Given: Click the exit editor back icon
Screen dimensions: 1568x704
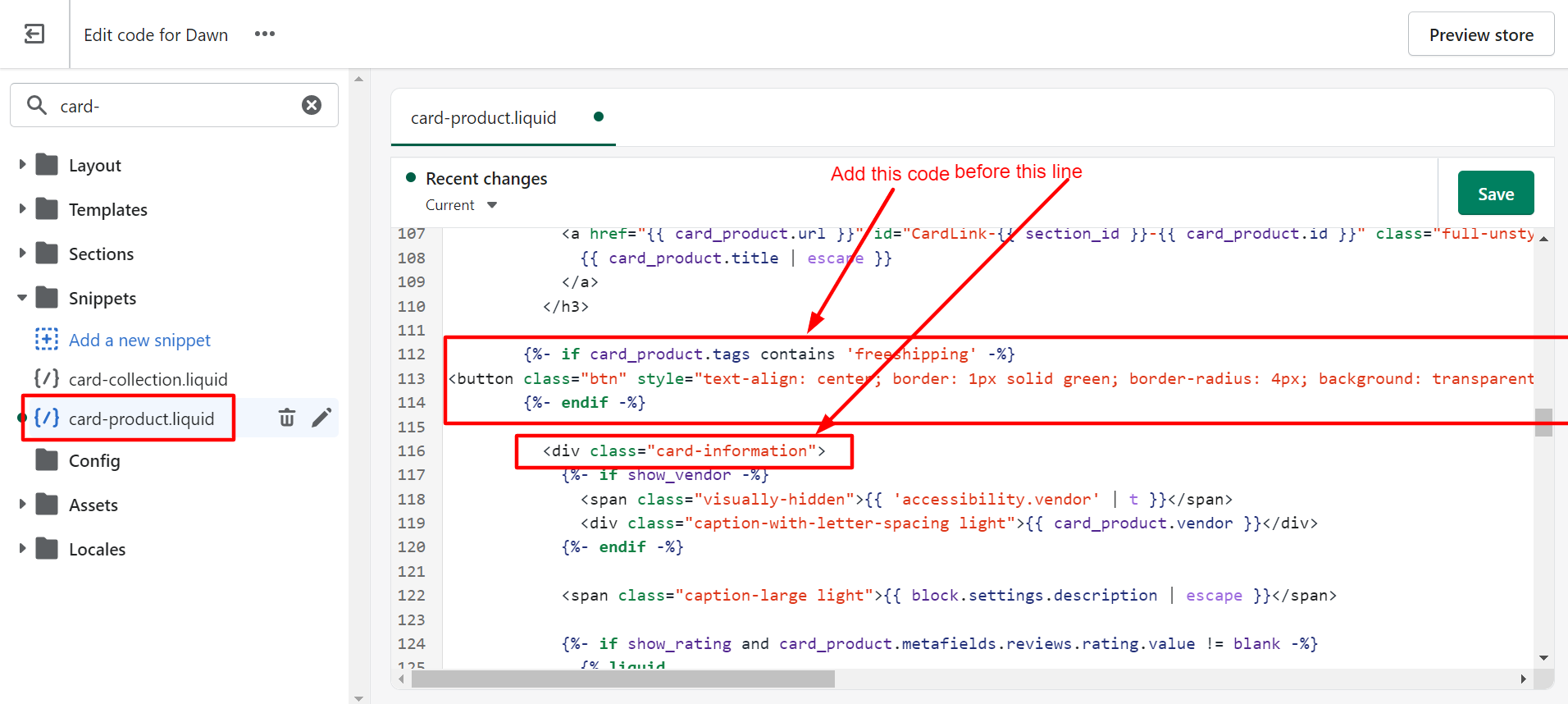Looking at the screenshot, I should (34, 34).
